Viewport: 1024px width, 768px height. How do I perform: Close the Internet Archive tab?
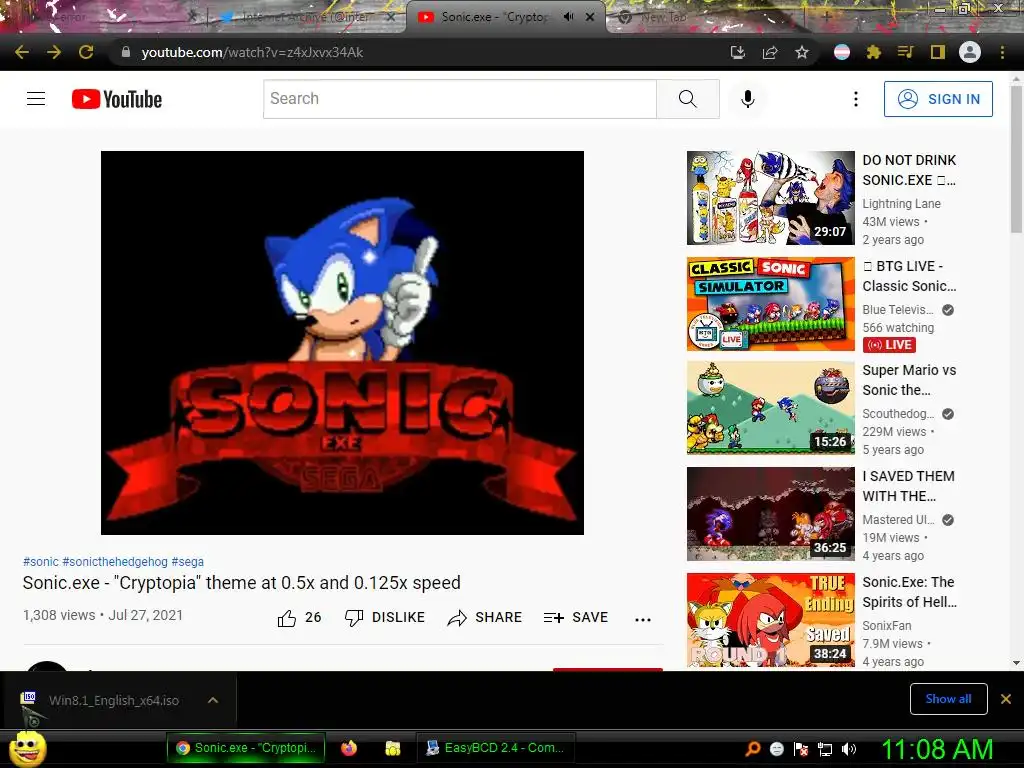(x=391, y=18)
